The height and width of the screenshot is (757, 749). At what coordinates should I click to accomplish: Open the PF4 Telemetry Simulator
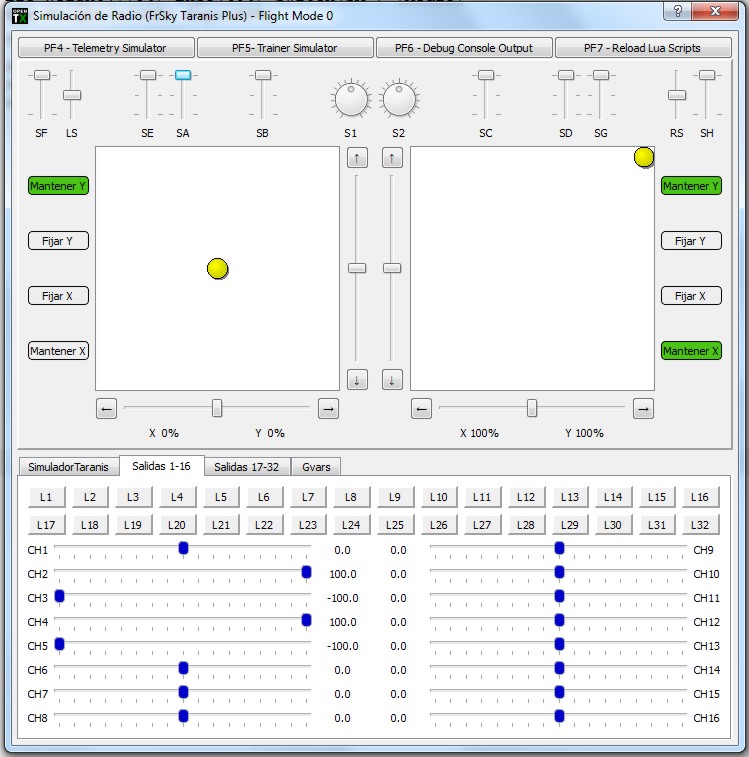click(x=105, y=48)
